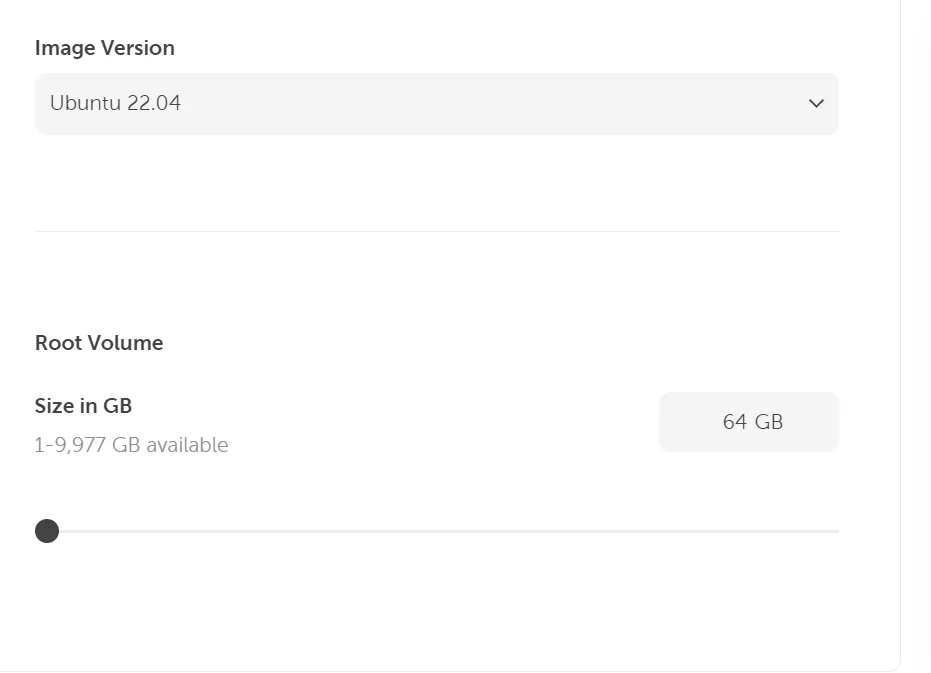Click the size slider track
Screen dimensions: 931x673
(440, 531)
